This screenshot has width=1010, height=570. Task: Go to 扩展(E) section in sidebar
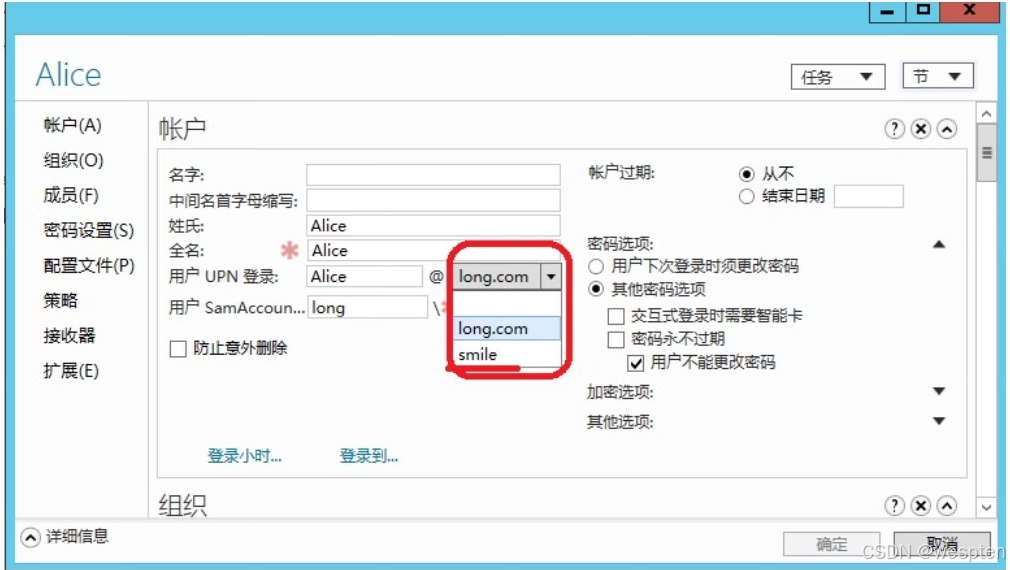[71, 371]
